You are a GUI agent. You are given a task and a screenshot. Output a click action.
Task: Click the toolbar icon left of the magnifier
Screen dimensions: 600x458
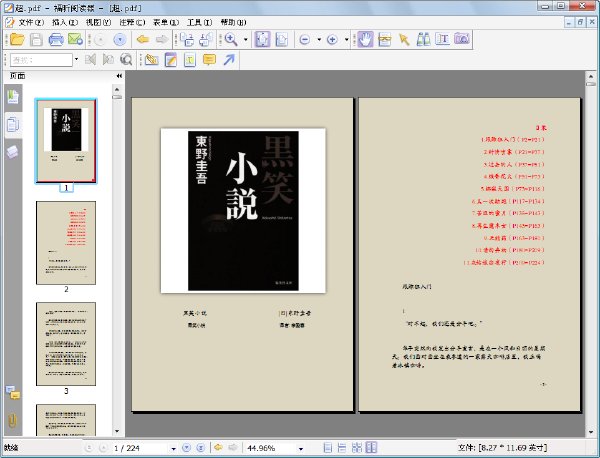pos(206,39)
